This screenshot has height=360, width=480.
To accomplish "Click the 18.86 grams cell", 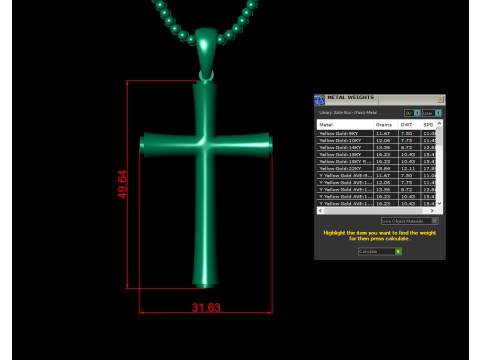I will click(x=386, y=168).
